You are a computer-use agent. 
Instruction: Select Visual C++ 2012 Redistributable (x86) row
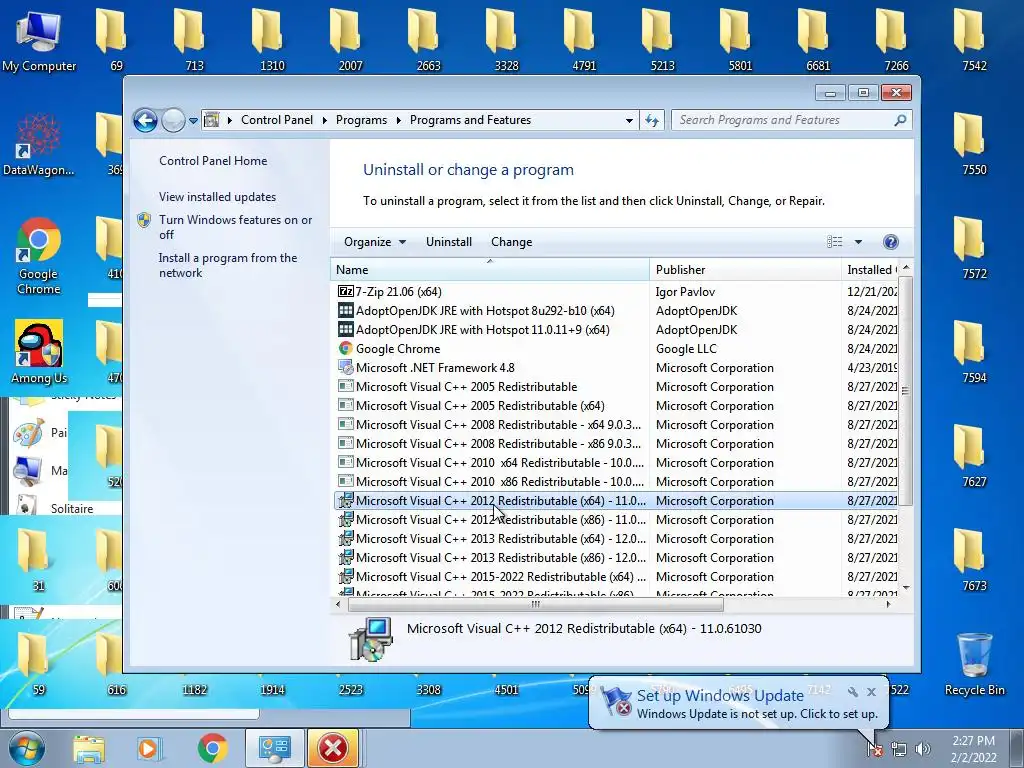click(616, 520)
